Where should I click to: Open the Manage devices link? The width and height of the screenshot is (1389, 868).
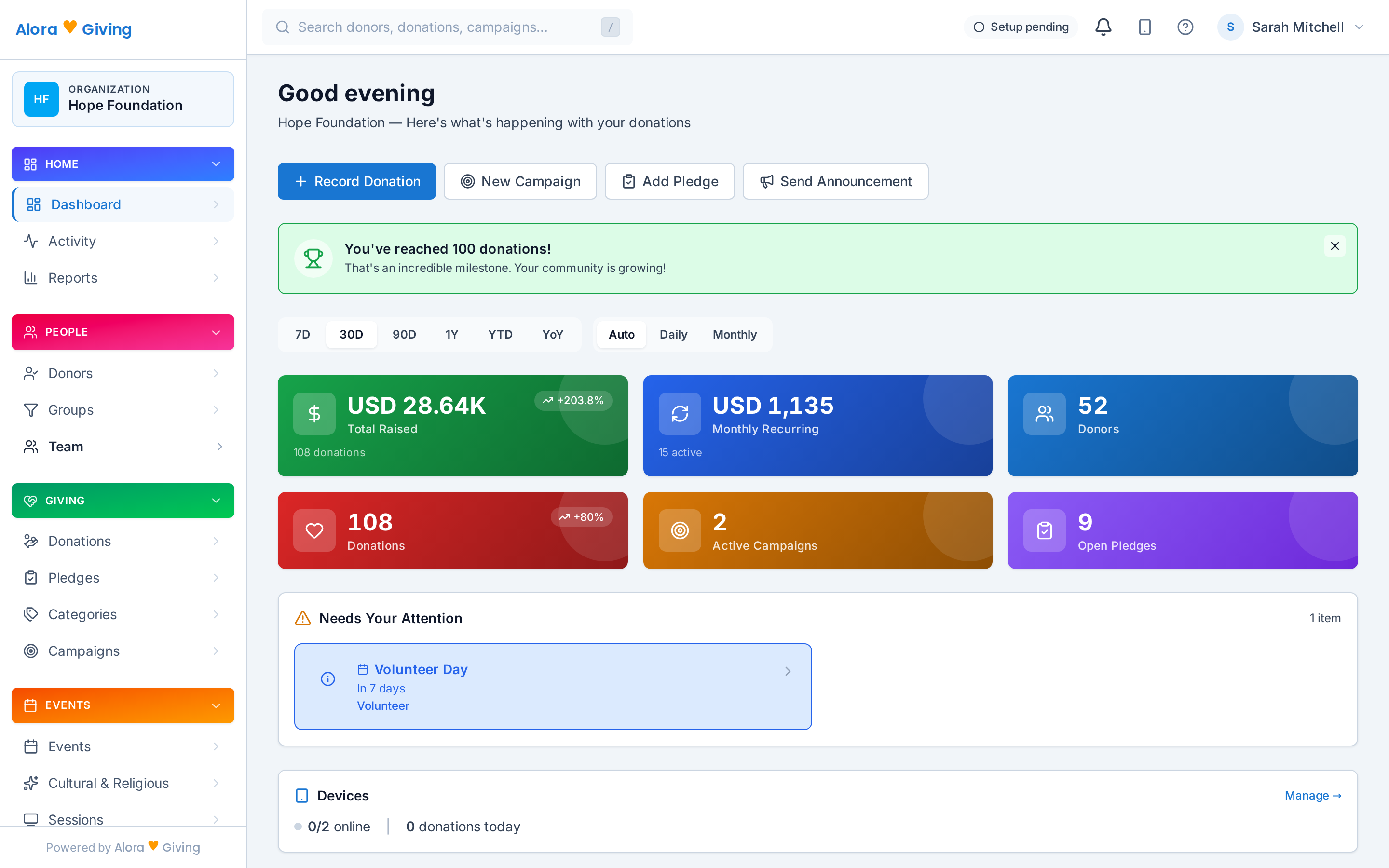pyautogui.click(x=1313, y=796)
